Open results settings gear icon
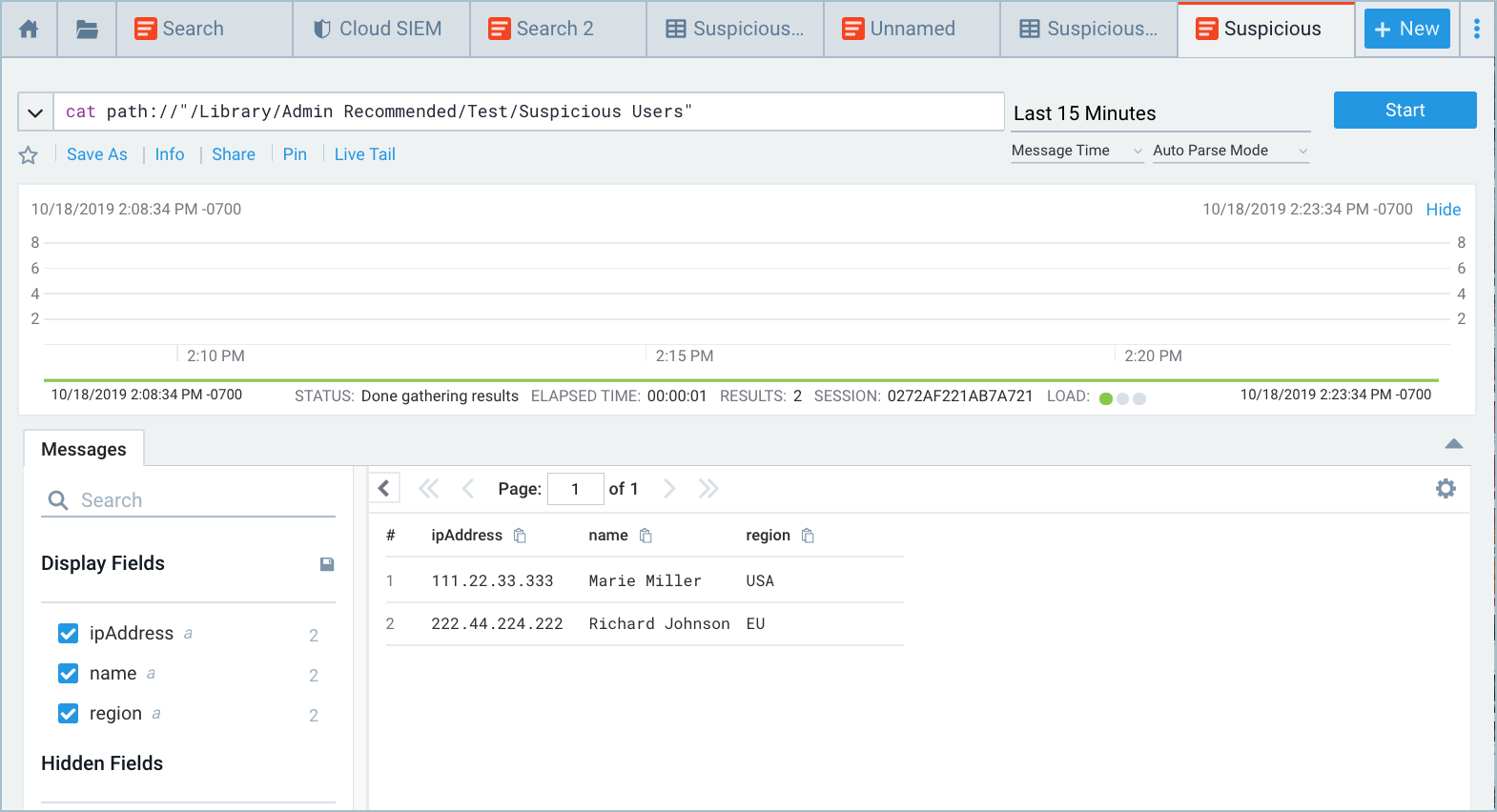1497x812 pixels. coord(1446,489)
